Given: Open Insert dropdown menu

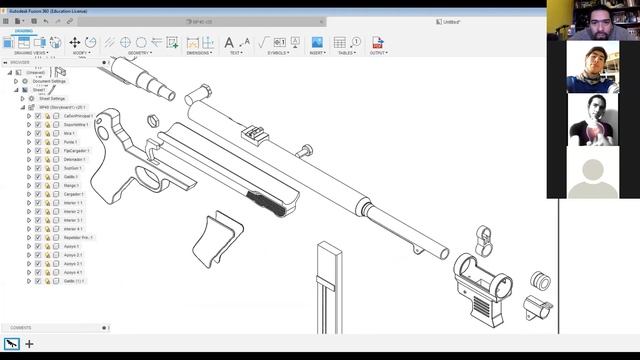Looking at the screenshot, I should 317,53.
